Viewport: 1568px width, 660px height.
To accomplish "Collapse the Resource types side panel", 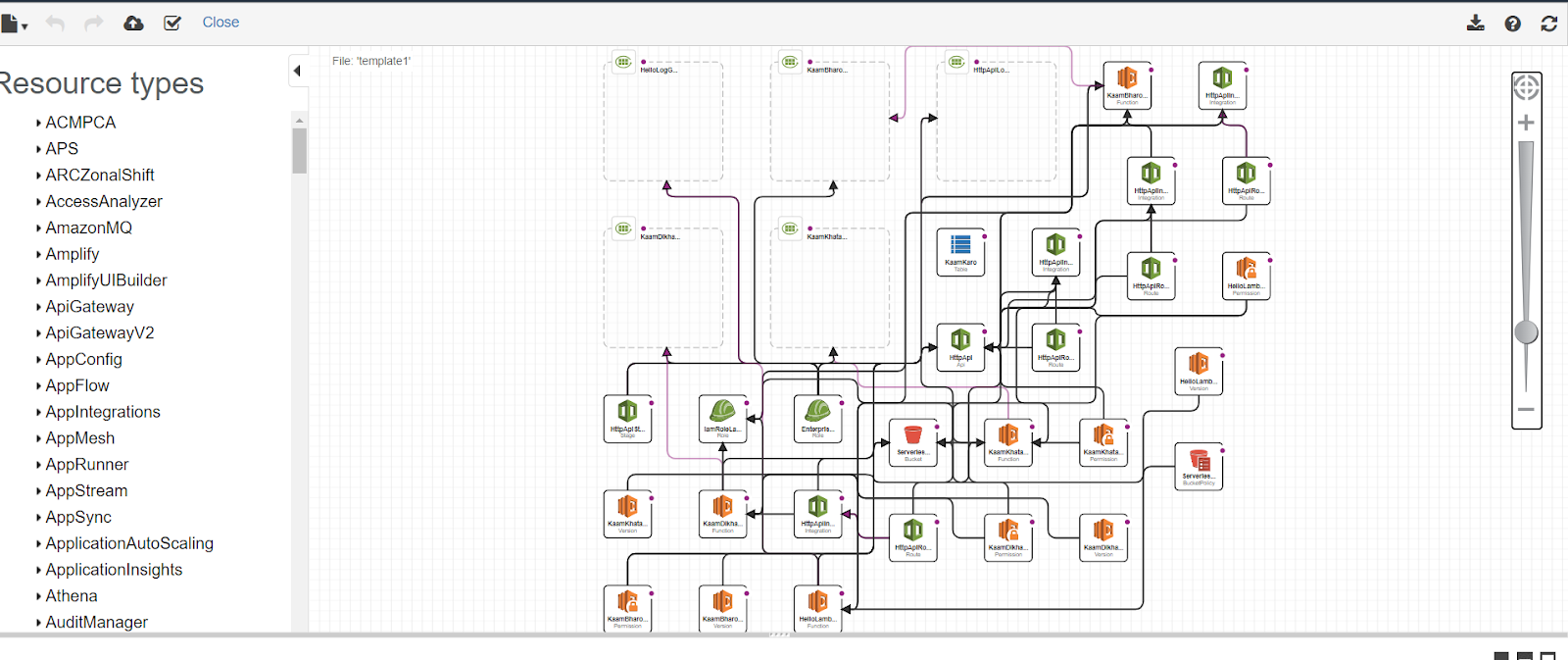I will tap(297, 70).
